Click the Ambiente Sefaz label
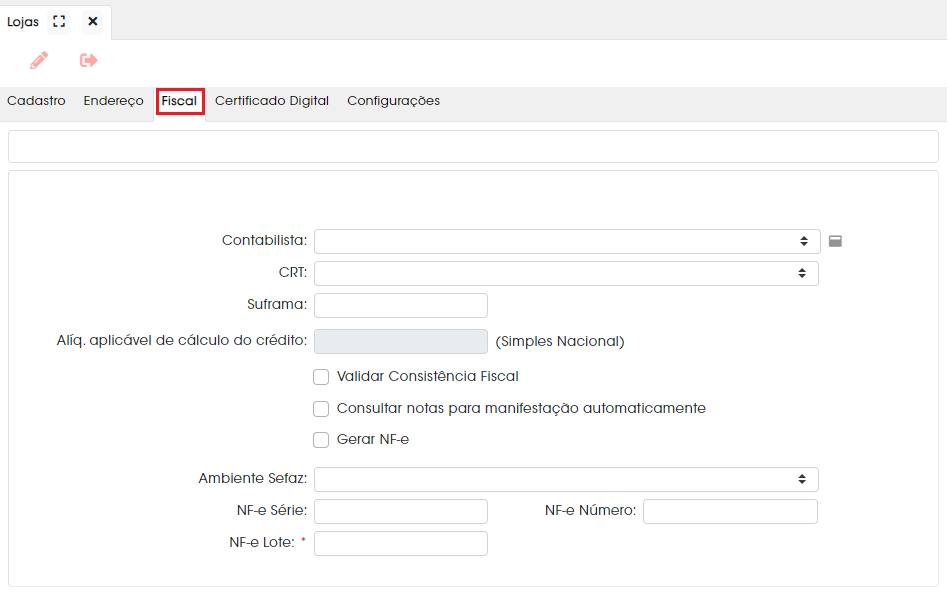The image size is (948, 598). (x=253, y=479)
